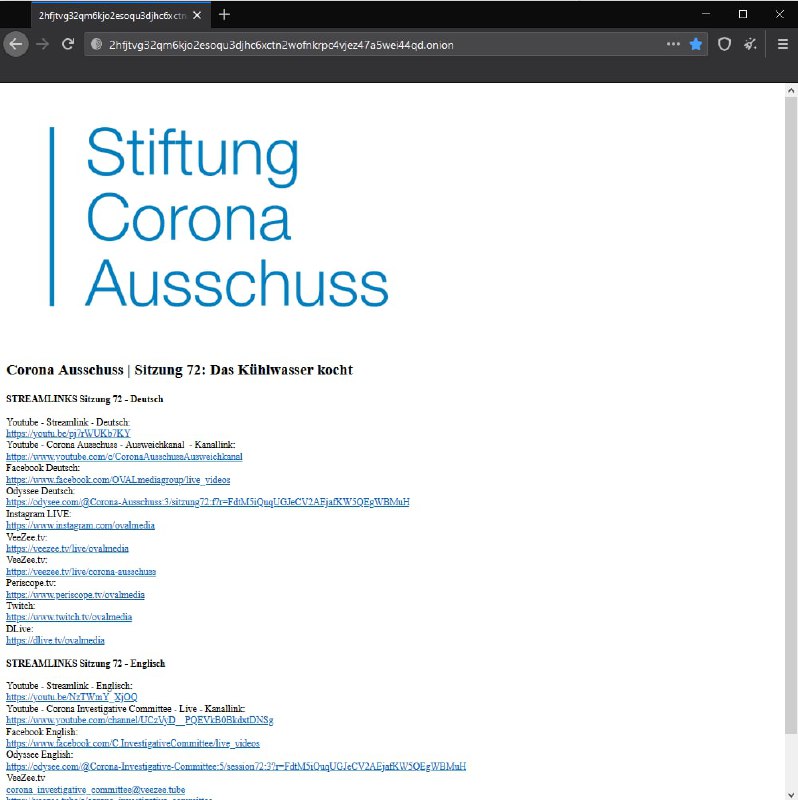798x800 pixels.
Task: Click the Odyssee Deutsch label
Action: click(x=40, y=491)
